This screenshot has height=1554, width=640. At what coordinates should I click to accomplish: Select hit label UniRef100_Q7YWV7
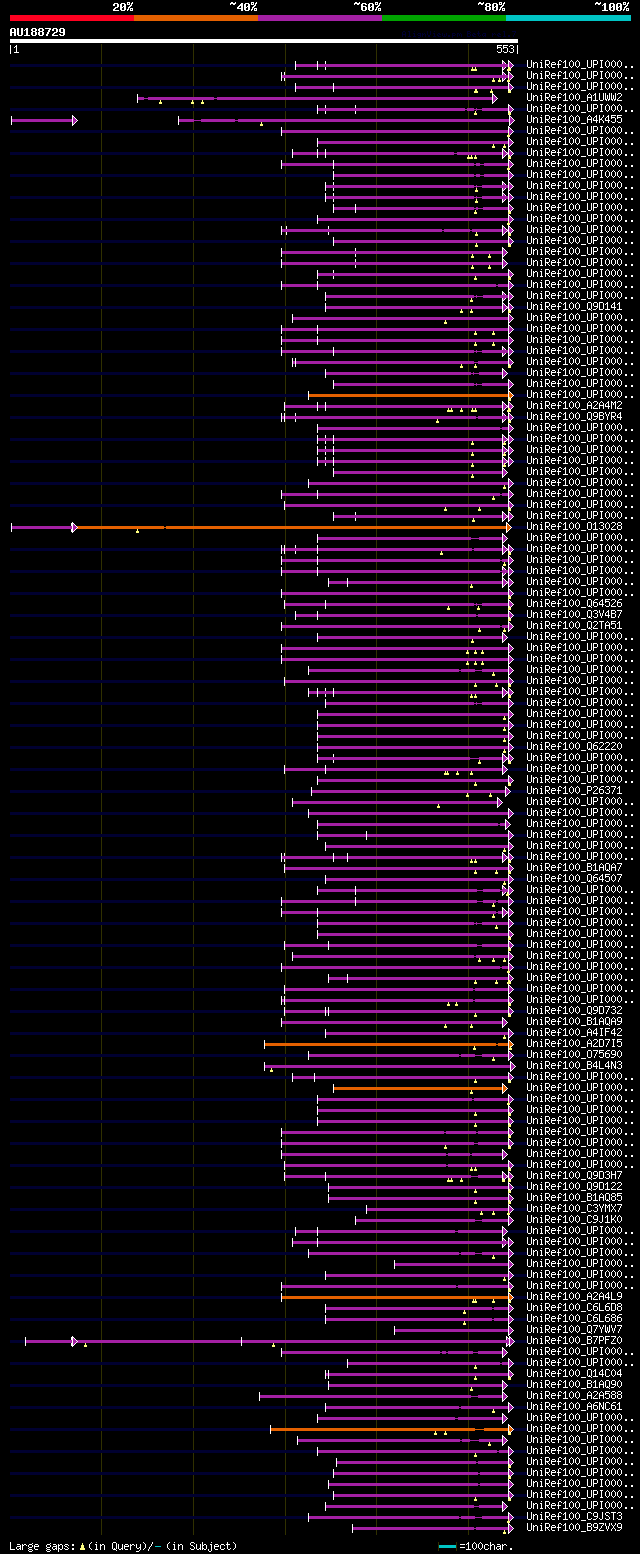pos(574,1330)
